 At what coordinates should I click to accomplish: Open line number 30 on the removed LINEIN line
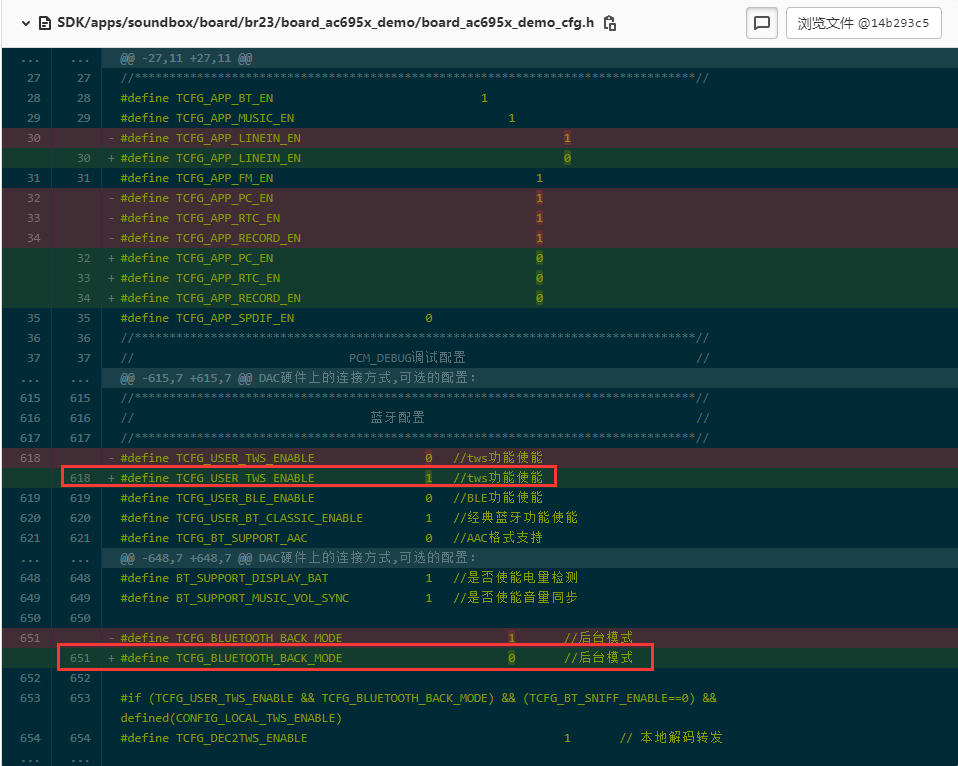click(34, 138)
